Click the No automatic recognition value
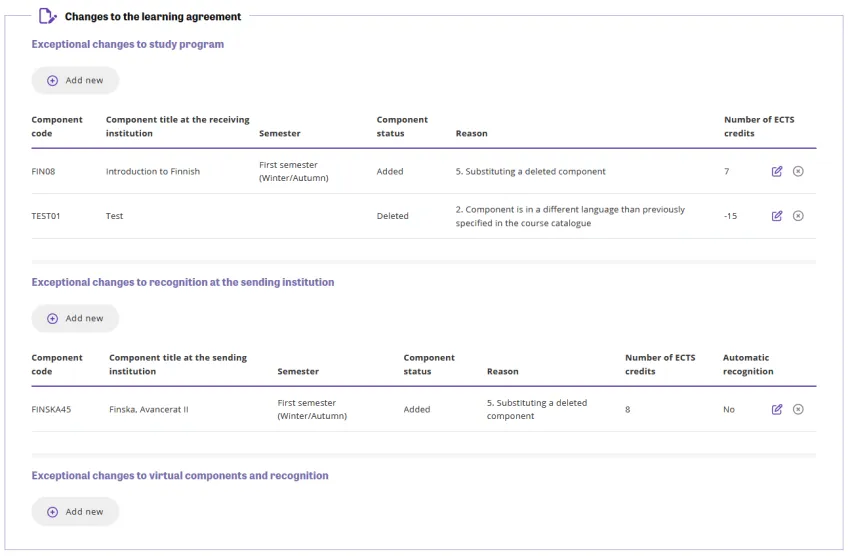 coord(729,409)
